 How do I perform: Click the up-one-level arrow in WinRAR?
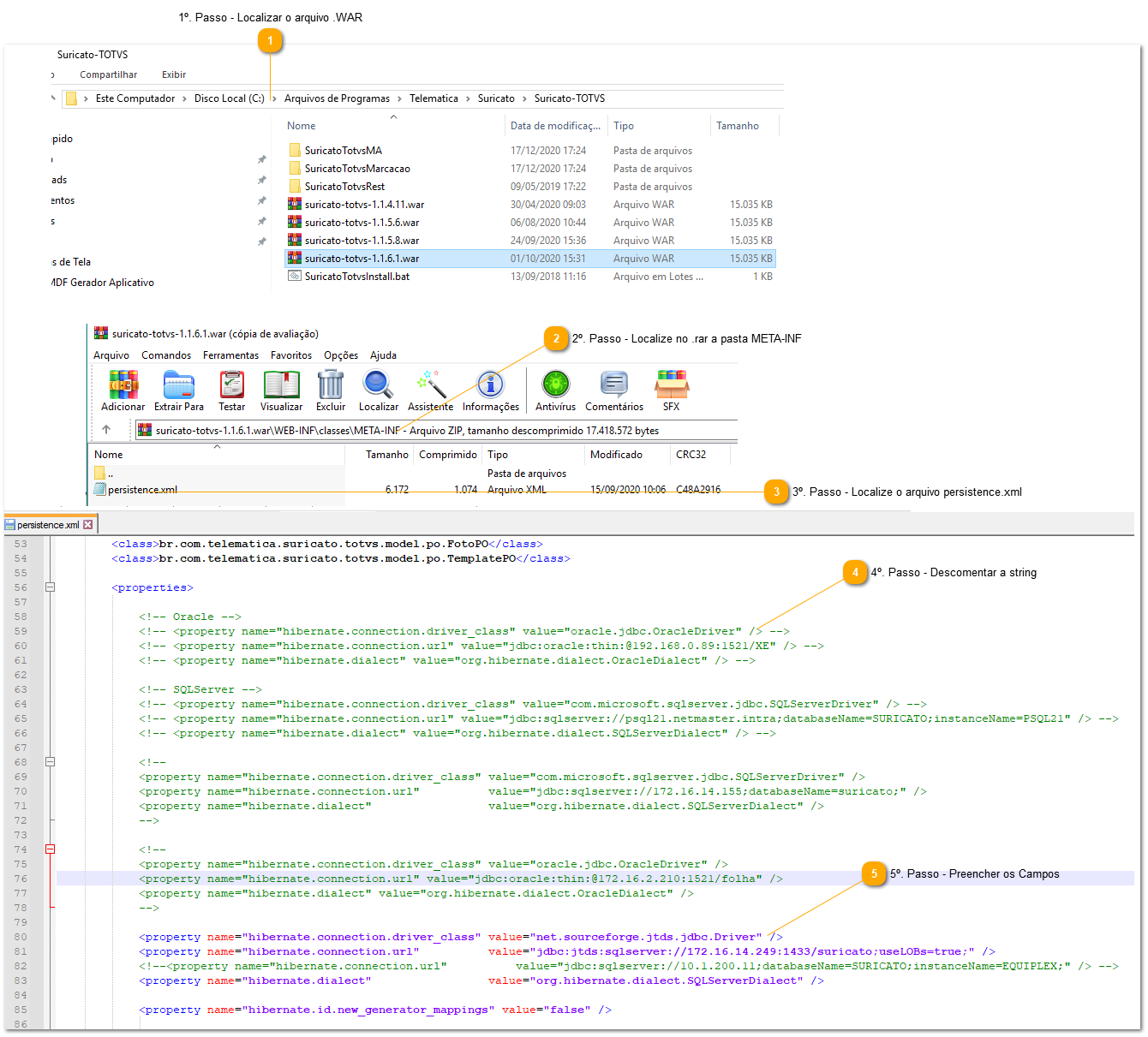tap(106, 430)
